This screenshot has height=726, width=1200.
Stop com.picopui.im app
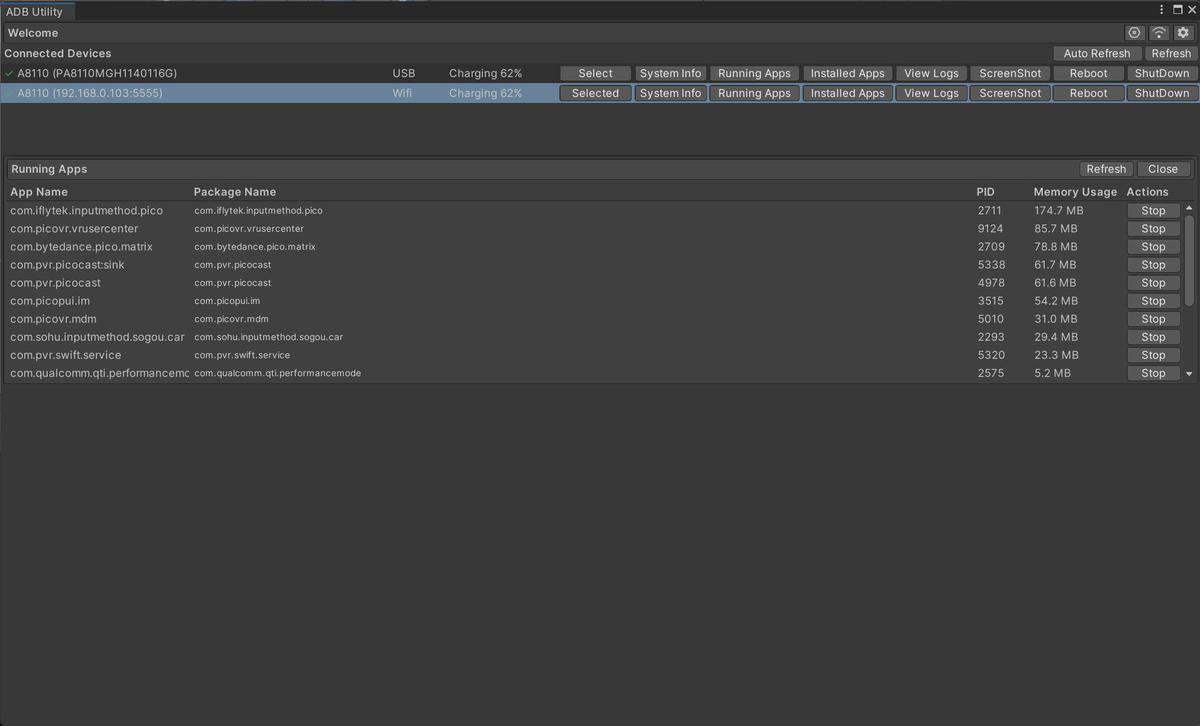click(x=1153, y=301)
